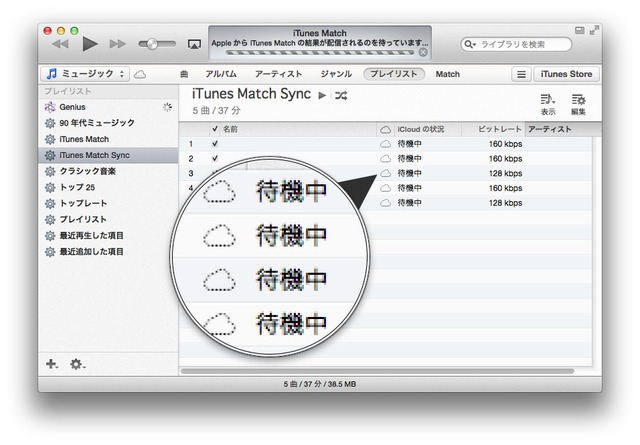Open search magnifier options dropdown

point(470,44)
